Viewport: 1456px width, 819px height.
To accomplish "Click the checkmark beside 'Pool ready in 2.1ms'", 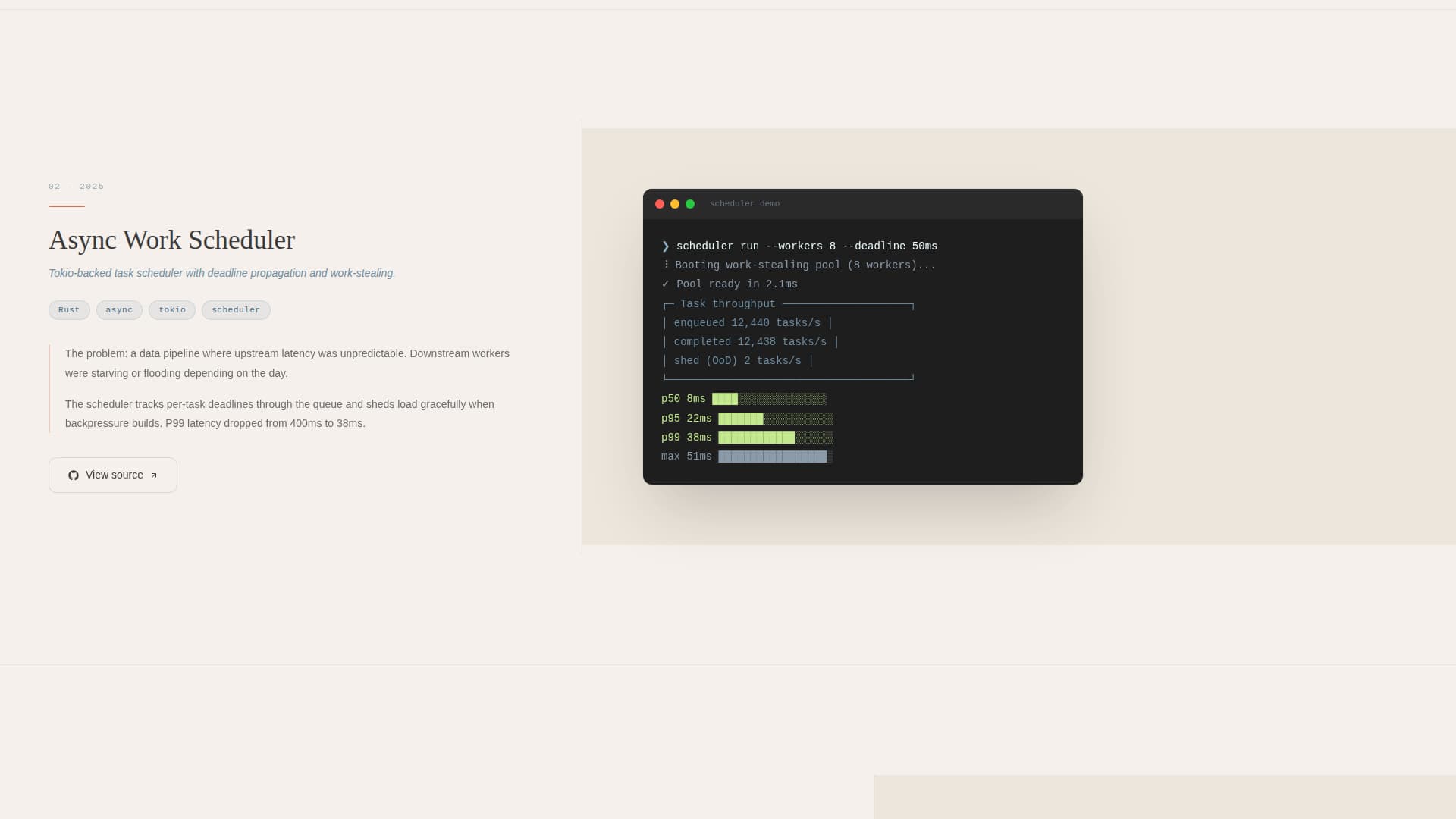I will click(x=665, y=284).
